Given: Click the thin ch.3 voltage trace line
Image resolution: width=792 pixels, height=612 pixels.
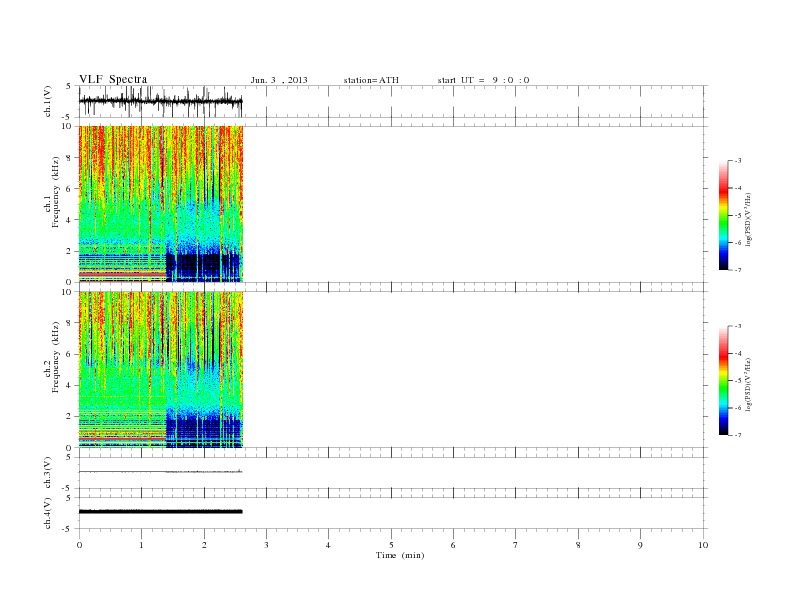Looking at the screenshot, I should click(x=161, y=472).
